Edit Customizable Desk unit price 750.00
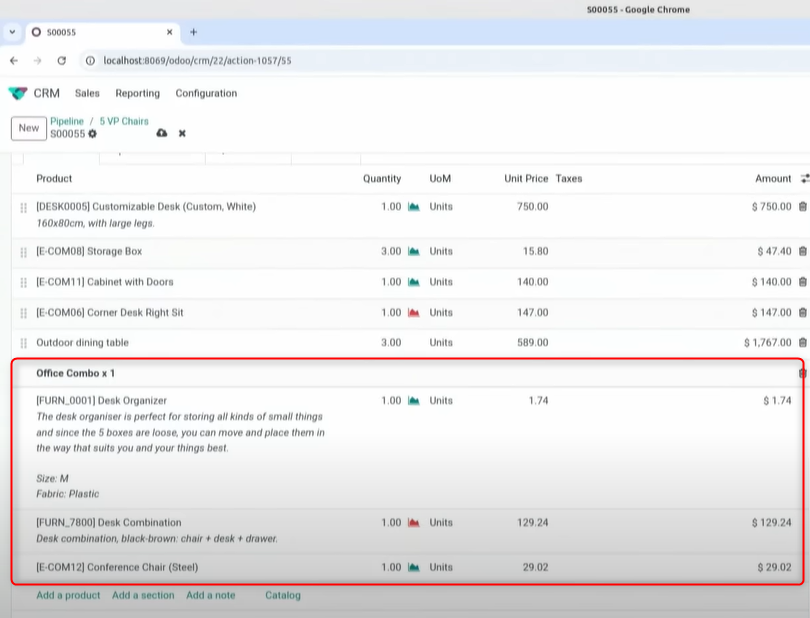This screenshot has width=810, height=618. [x=533, y=207]
